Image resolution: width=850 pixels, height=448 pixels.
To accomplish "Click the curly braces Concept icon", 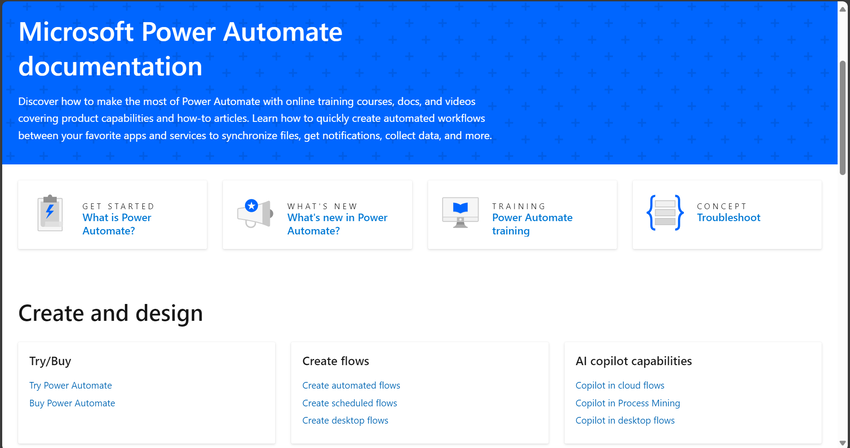I will 665,213.
